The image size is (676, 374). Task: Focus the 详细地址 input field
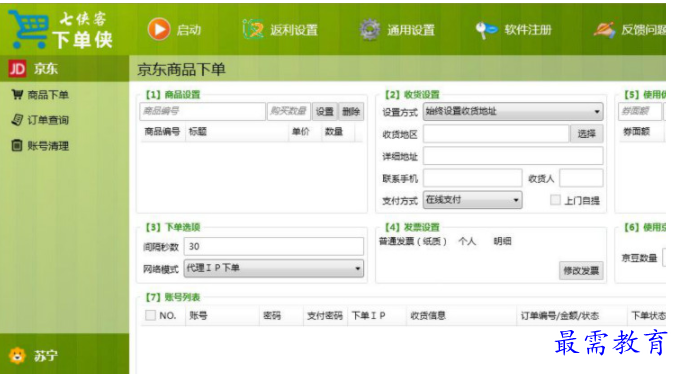tap(513, 156)
